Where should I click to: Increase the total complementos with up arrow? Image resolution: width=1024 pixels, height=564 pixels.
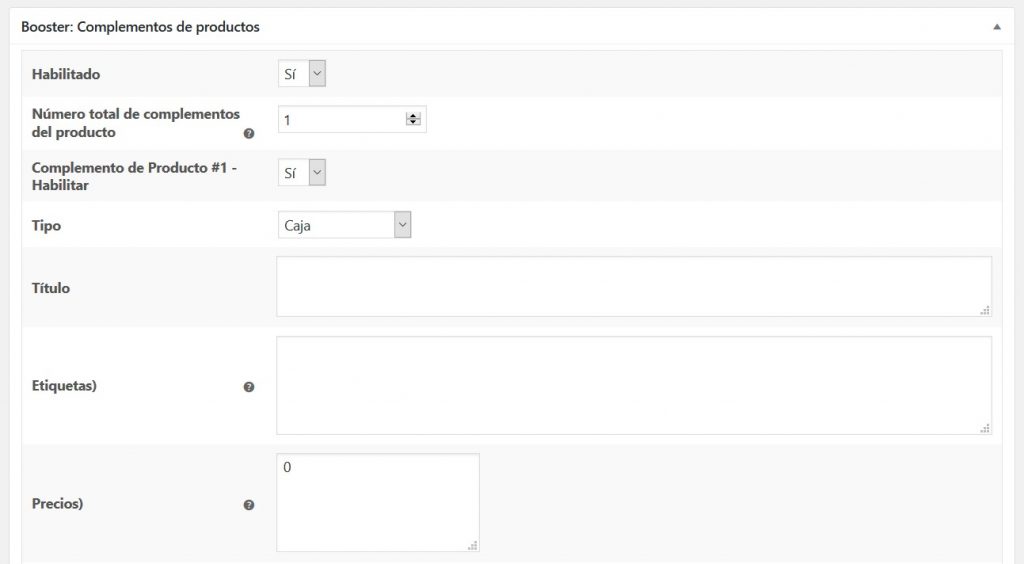[x=413, y=116]
